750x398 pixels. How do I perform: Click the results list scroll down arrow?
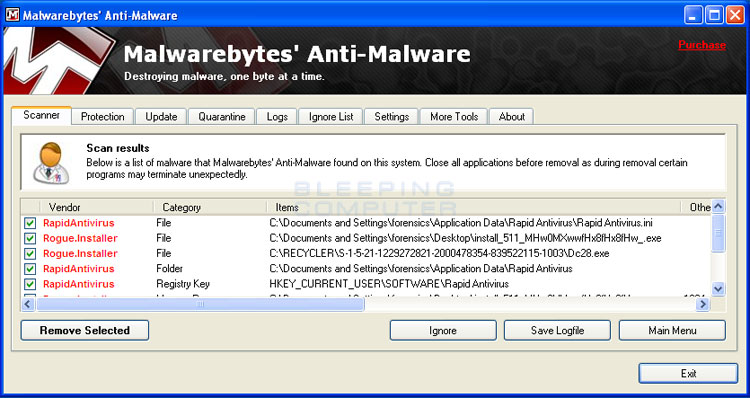pos(718,288)
